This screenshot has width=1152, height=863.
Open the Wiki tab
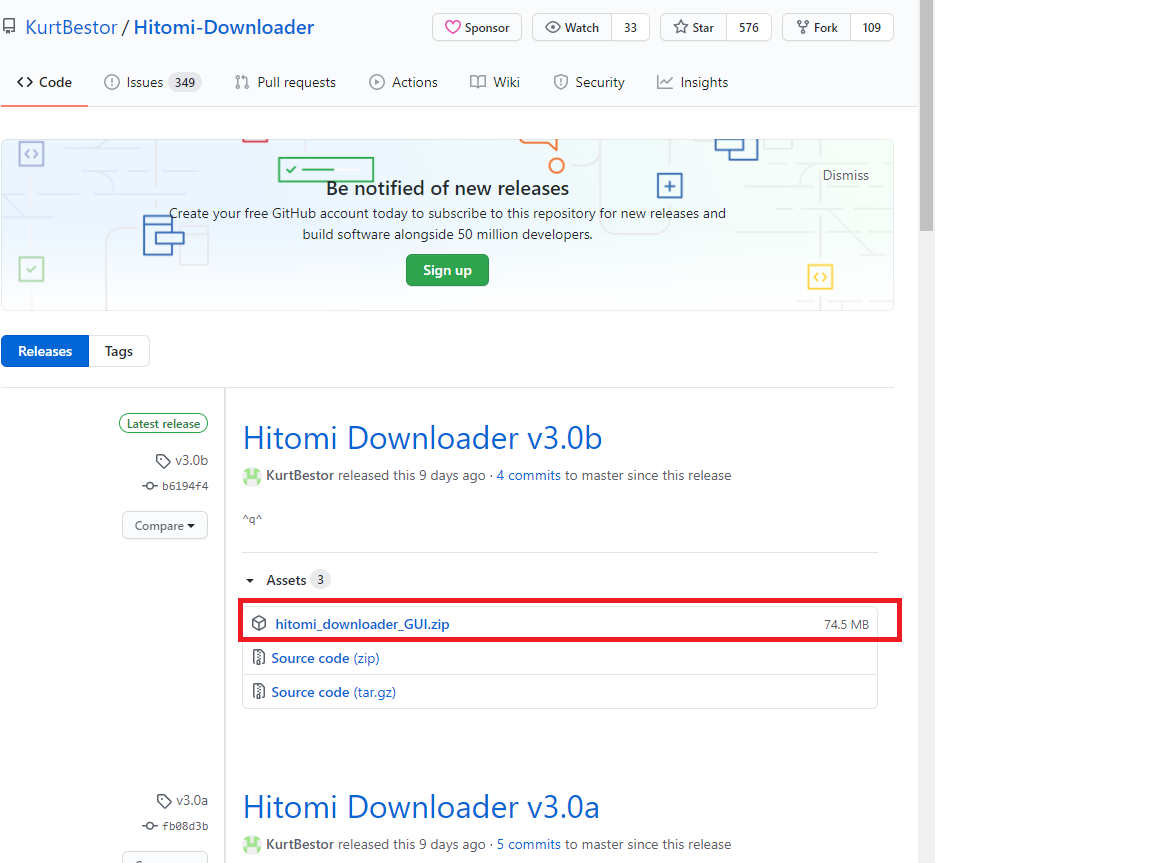(494, 82)
